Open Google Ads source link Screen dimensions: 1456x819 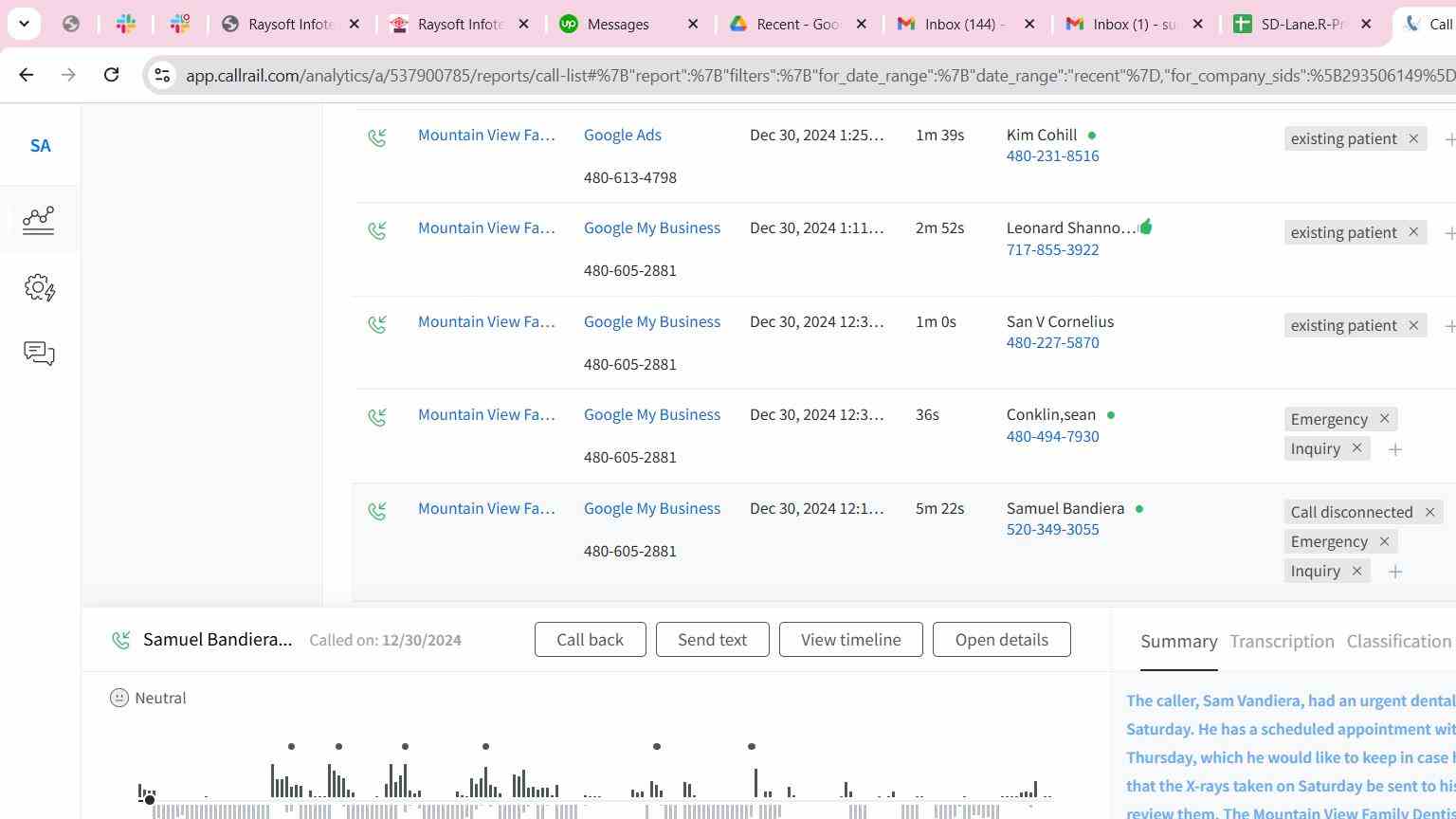coord(622,136)
